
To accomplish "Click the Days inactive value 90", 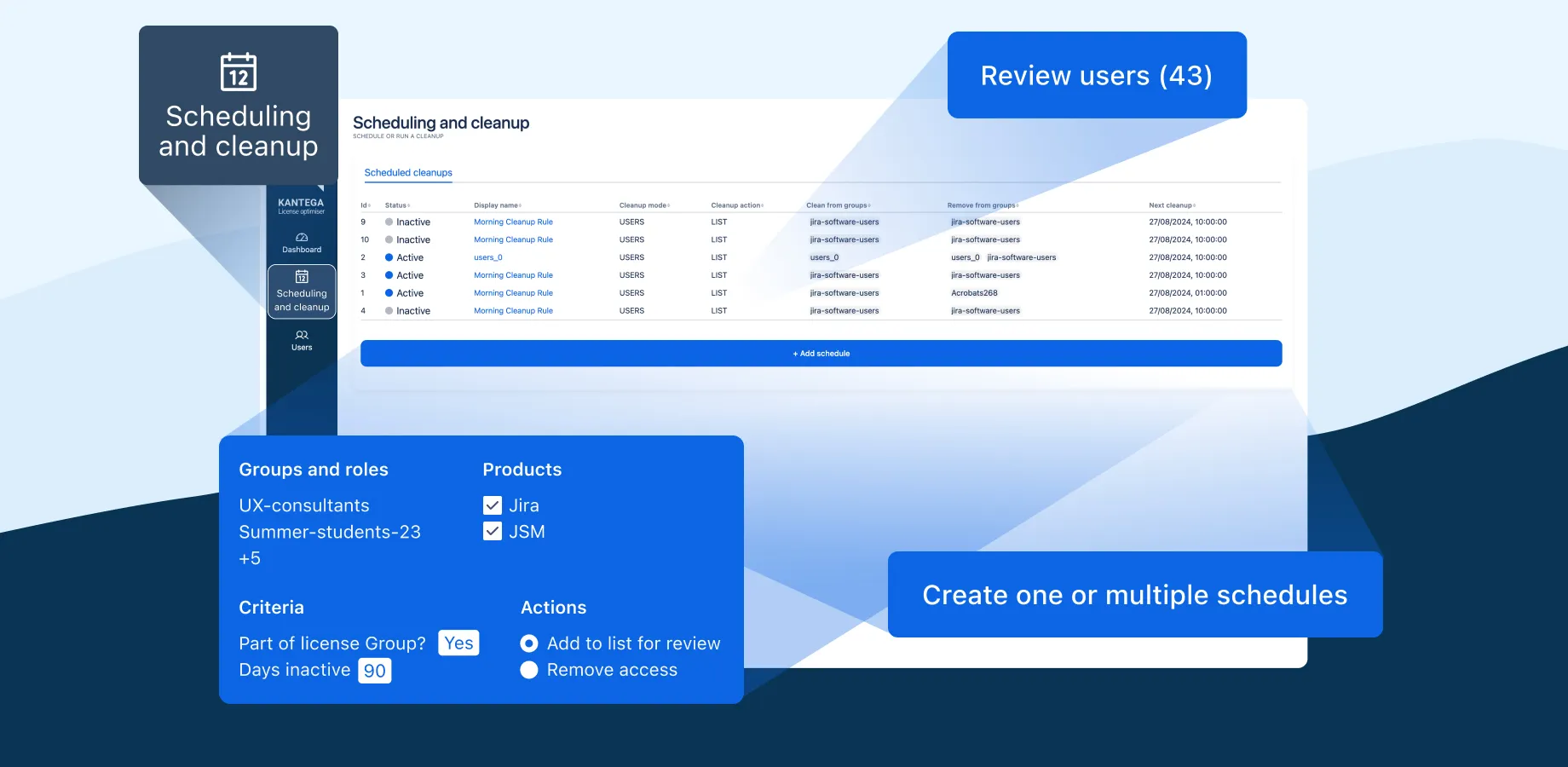I will click(374, 670).
